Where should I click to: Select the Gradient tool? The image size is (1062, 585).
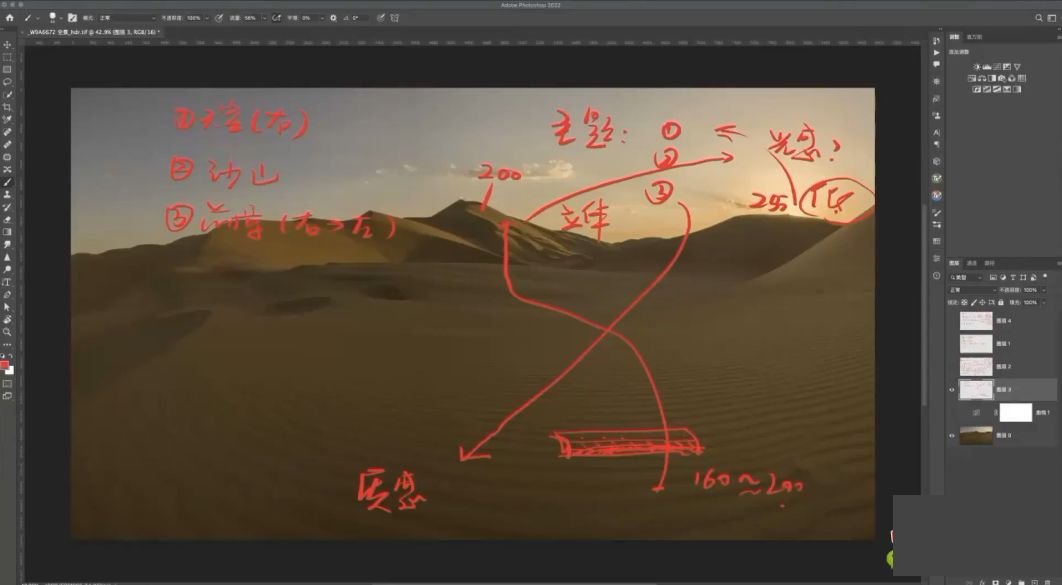point(7,232)
